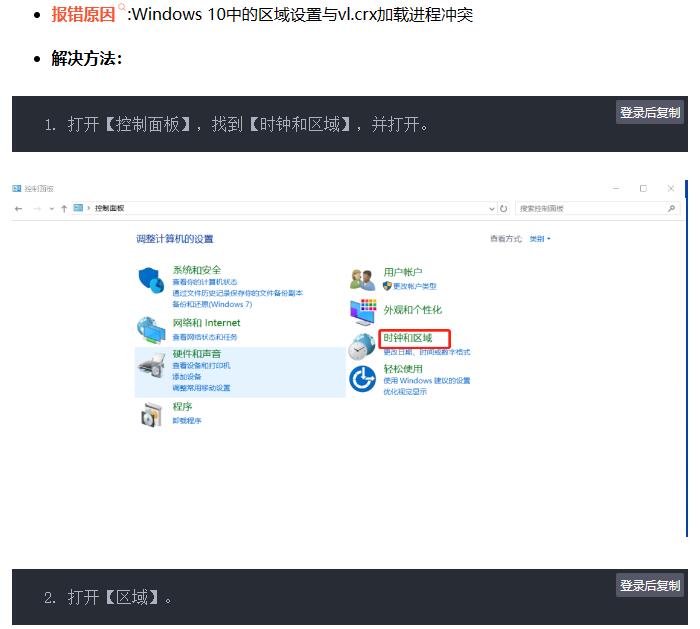Open the Ease of Access icon
This screenshot has height=629, width=700.
point(362,379)
